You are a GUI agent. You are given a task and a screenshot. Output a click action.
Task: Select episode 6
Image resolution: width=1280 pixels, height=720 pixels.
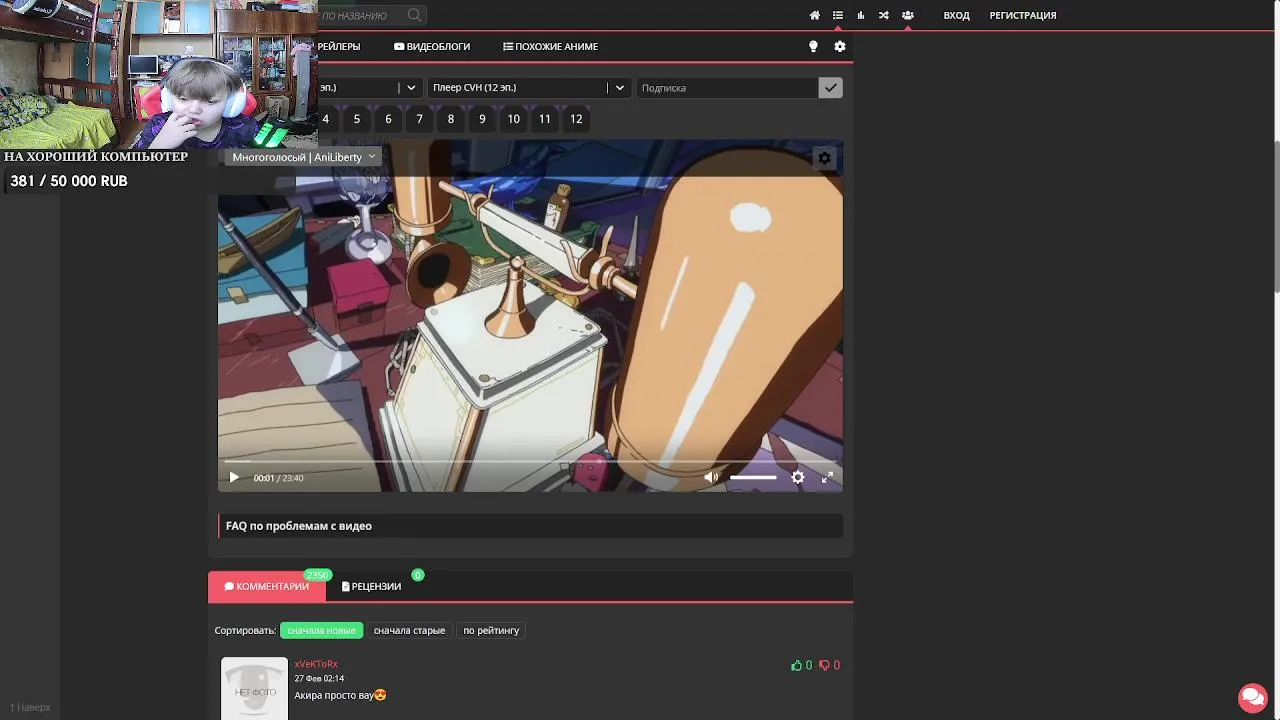pos(388,119)
